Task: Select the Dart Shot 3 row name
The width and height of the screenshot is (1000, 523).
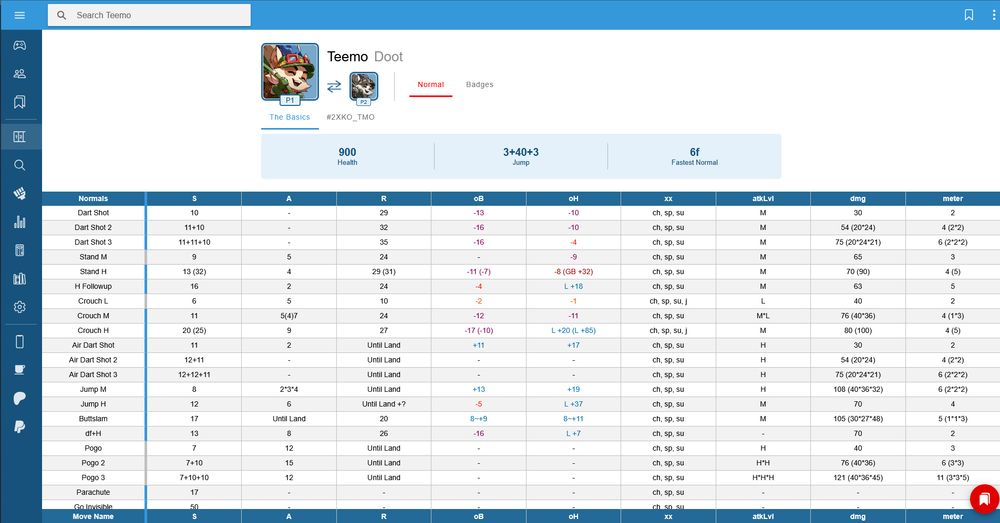Action: [x=93, y=242]
